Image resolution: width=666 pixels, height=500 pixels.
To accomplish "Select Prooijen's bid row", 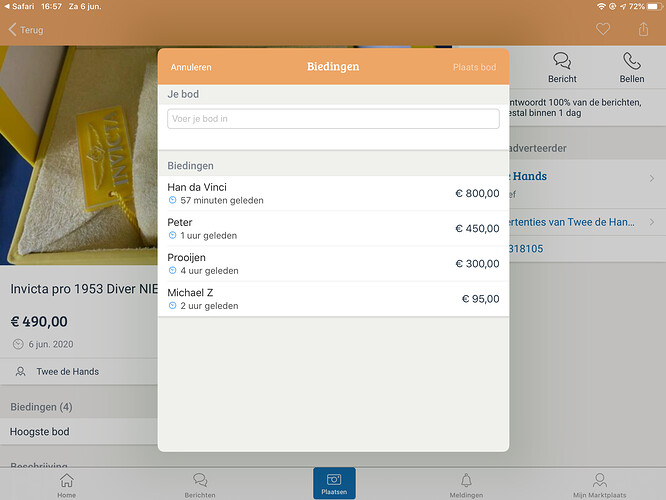I will click(333, 264).
